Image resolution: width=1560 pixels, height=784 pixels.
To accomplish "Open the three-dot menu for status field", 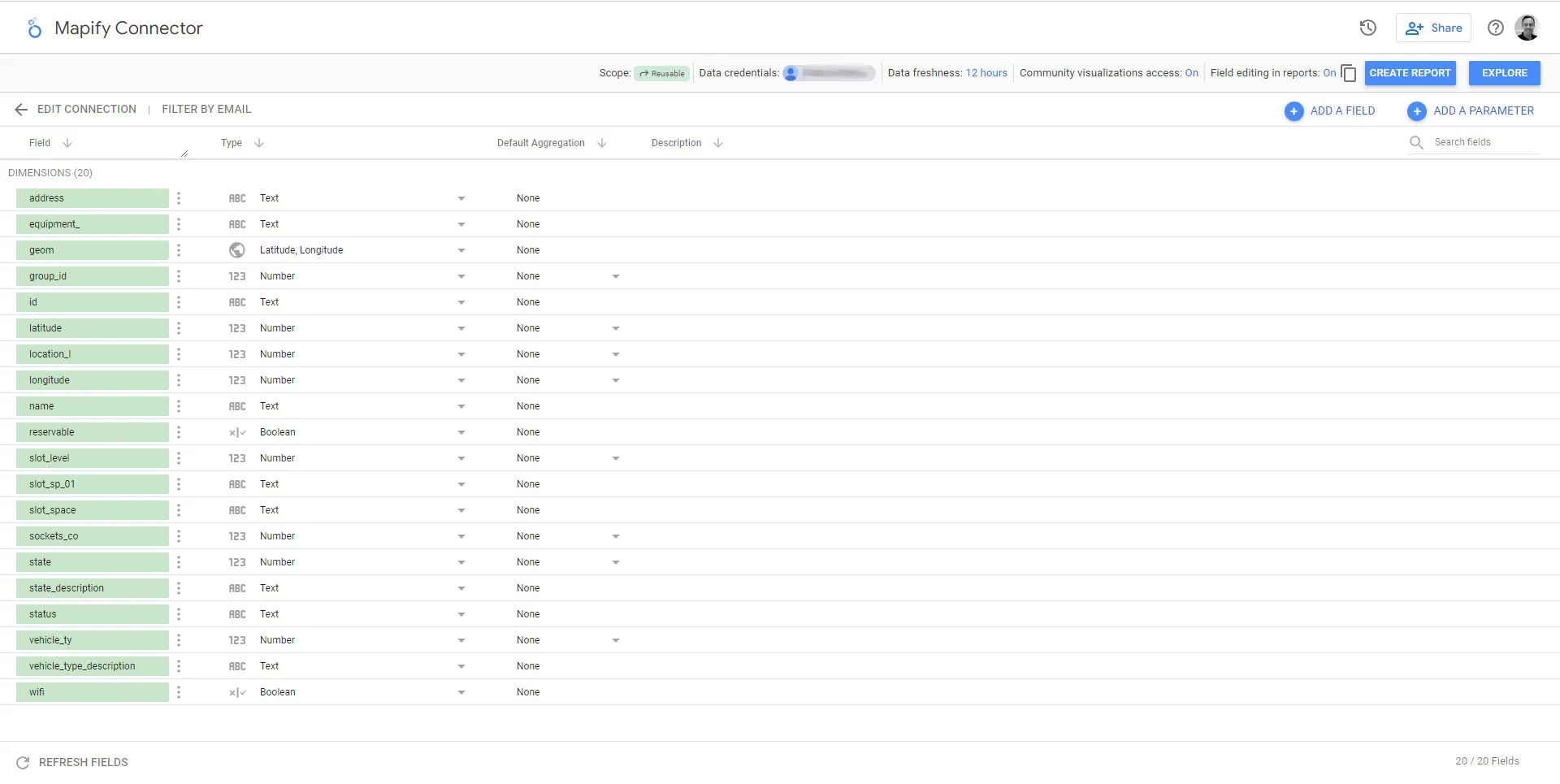I will pyautogui.click(x=179, y=614).
